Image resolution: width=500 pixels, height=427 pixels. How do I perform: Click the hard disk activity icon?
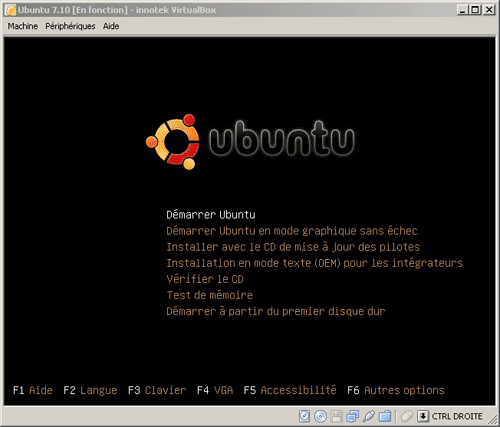point(304,416)
